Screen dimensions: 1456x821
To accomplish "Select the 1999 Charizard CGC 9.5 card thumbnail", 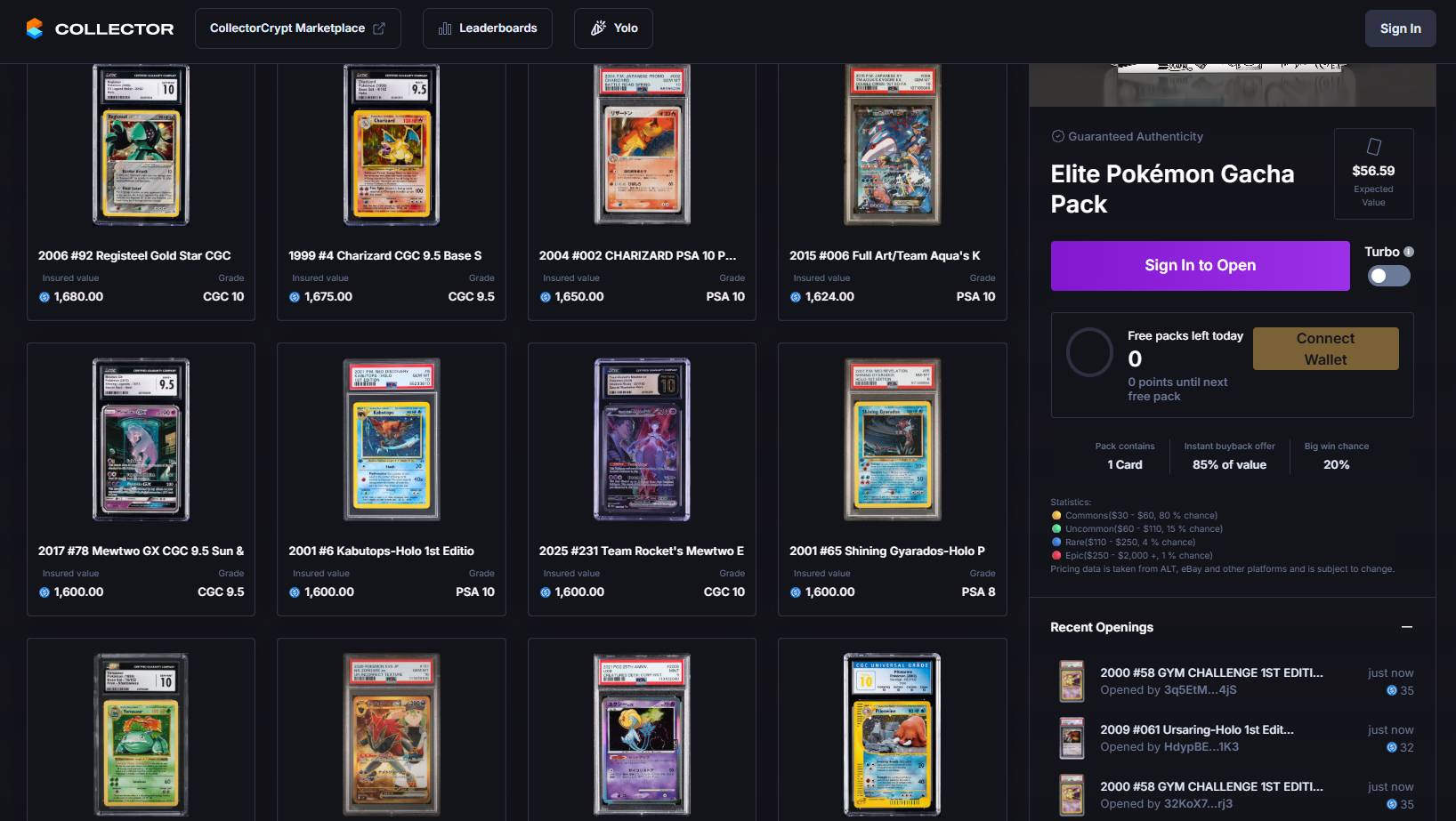I will (392, 145).
